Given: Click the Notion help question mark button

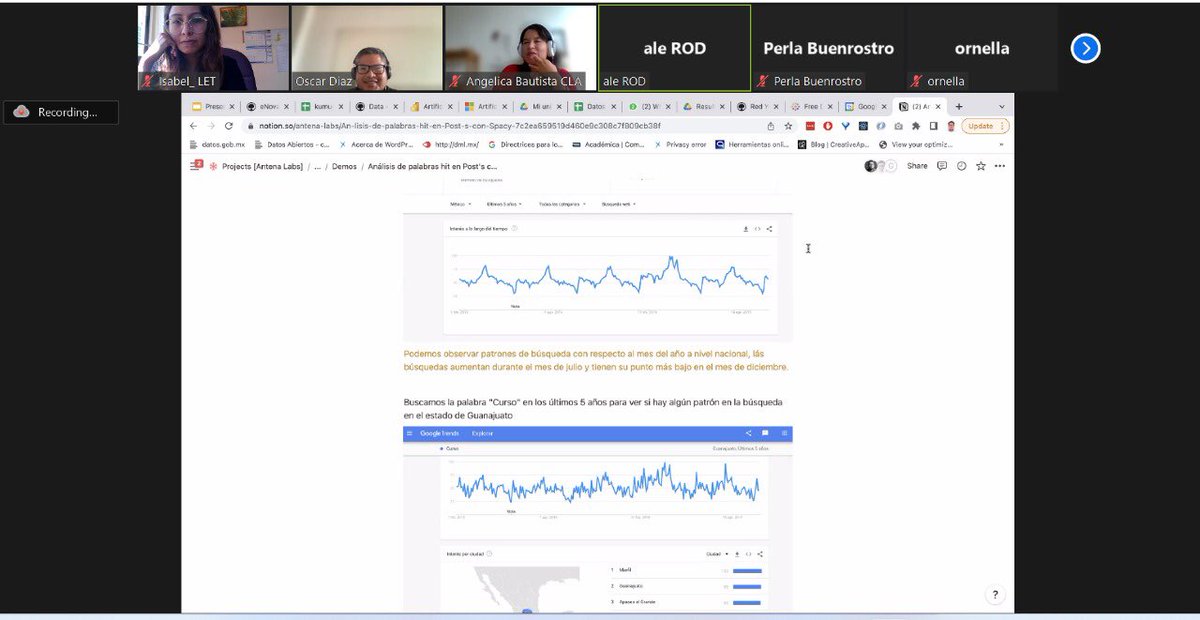Looking at the screenshot, I should pyautogui.click(x=995, y=594).
